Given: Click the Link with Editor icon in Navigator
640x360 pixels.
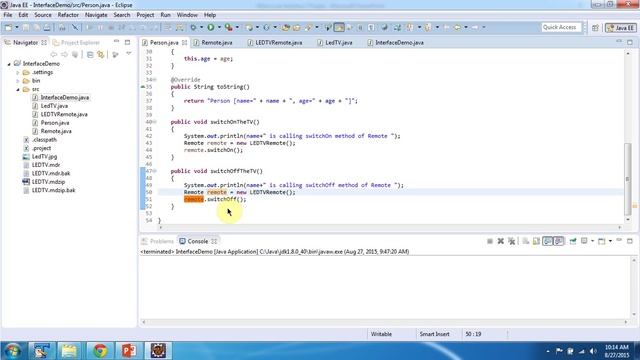Looking at the screenshot, I should tap(100, 54).
